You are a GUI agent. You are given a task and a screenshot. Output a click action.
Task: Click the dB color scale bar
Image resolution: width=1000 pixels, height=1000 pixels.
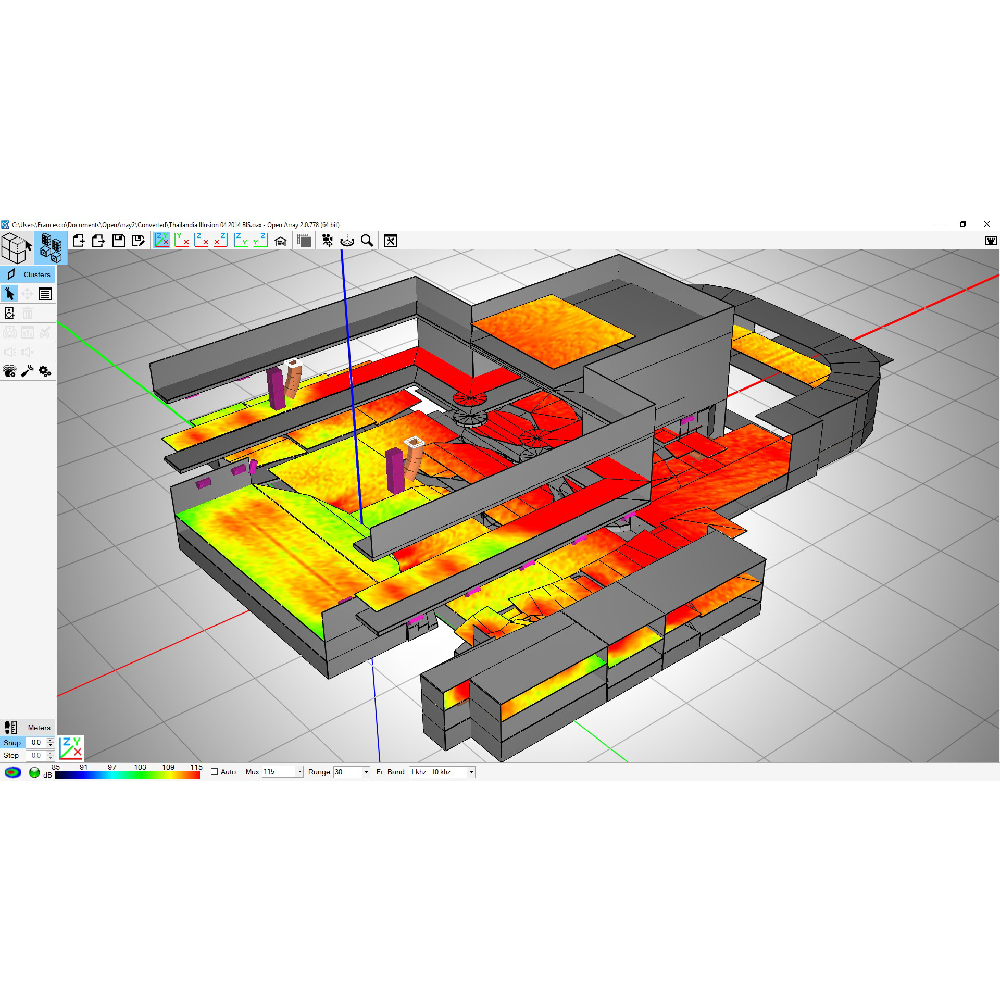(x=127, y=774)
